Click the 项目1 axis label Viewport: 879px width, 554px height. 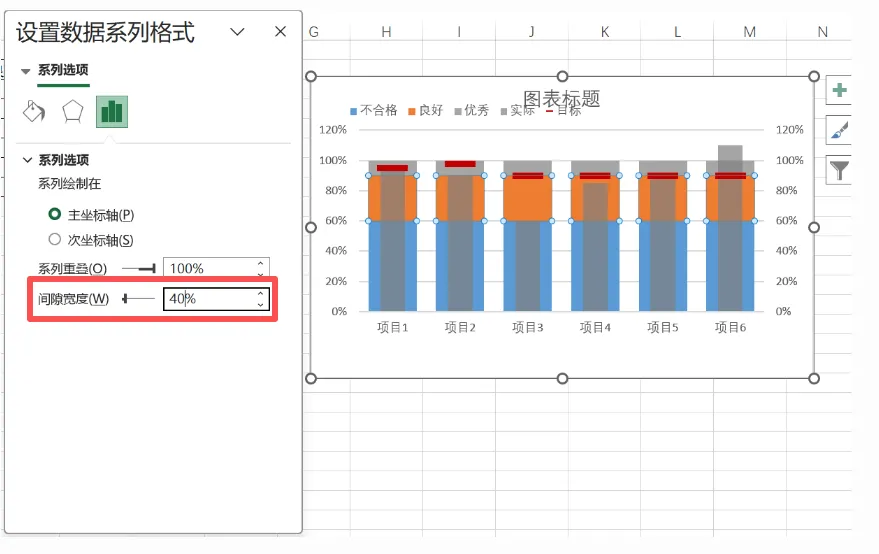392,327
